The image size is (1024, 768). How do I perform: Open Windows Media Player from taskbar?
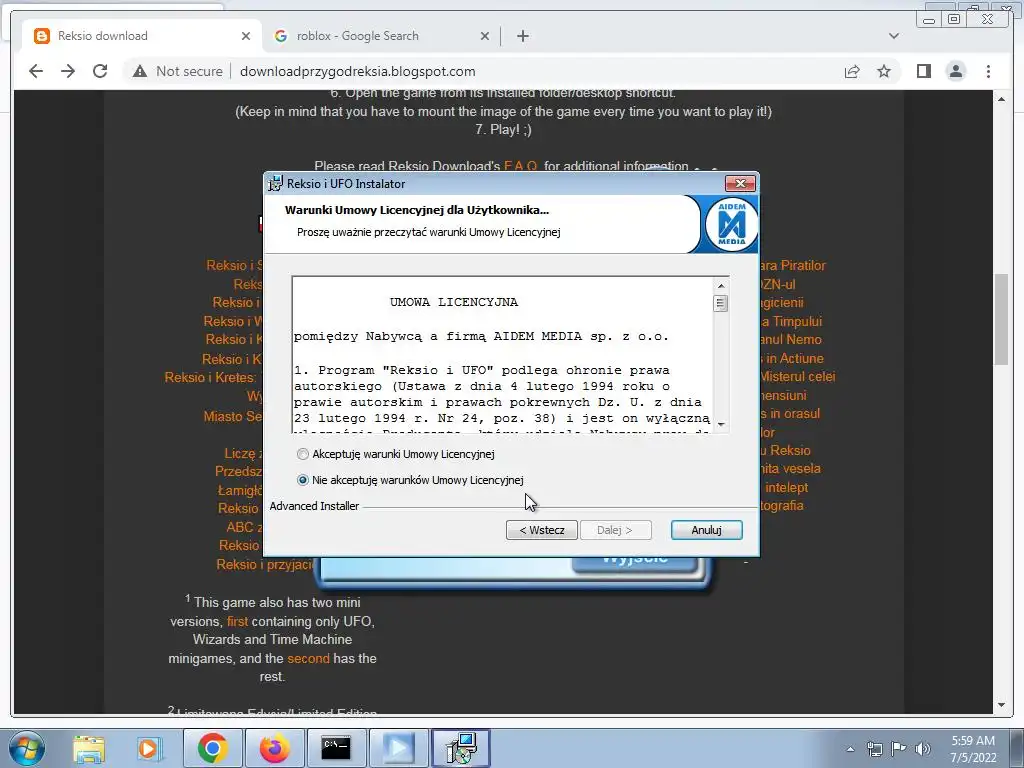(149, 748)
